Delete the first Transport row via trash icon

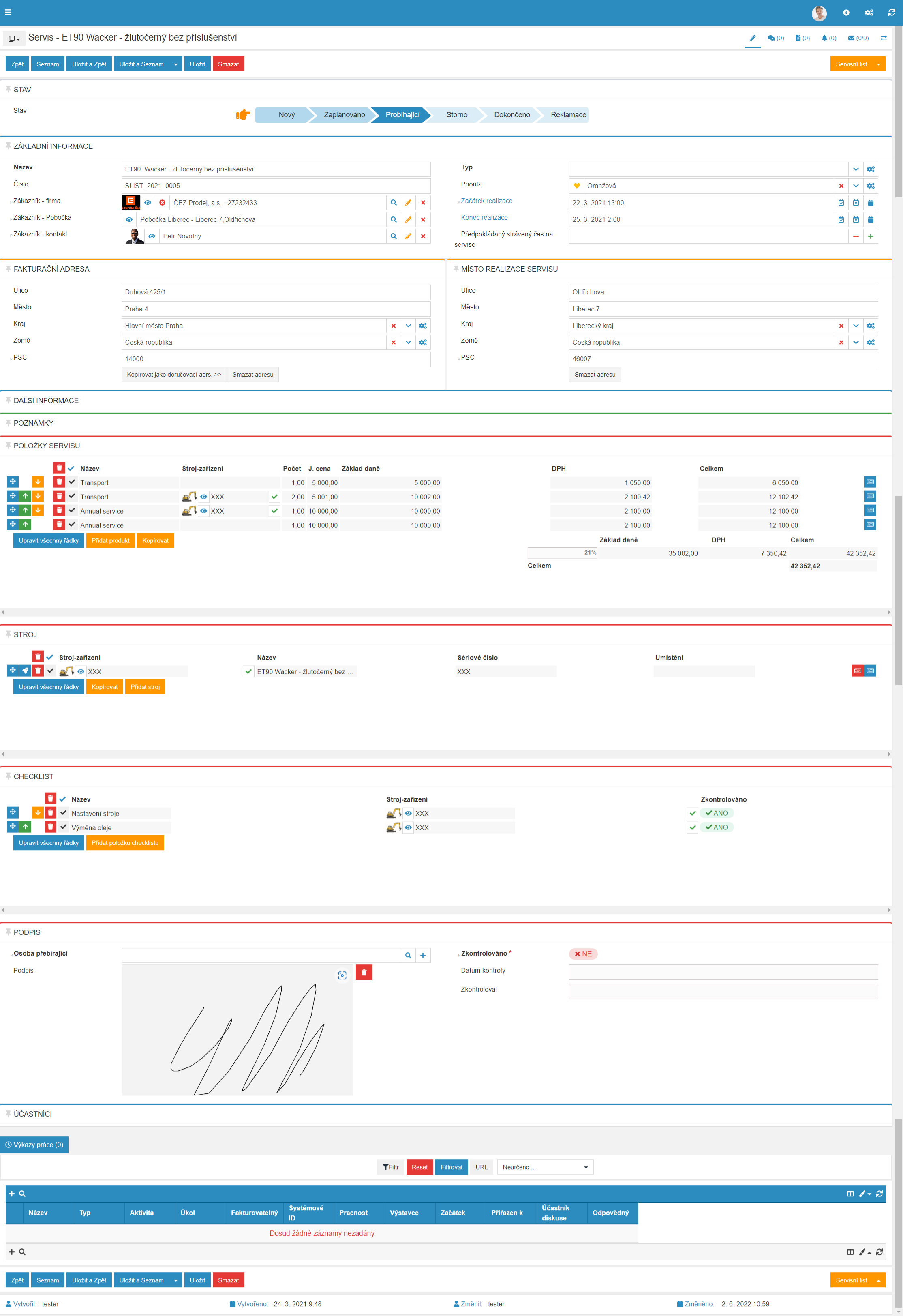tap(59, 482)
